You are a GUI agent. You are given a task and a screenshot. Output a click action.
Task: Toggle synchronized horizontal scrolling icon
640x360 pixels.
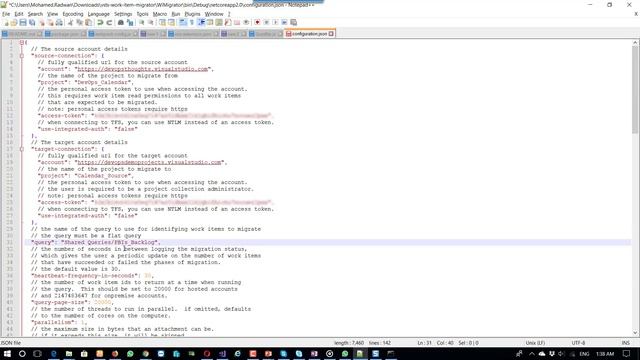(171, 22)
